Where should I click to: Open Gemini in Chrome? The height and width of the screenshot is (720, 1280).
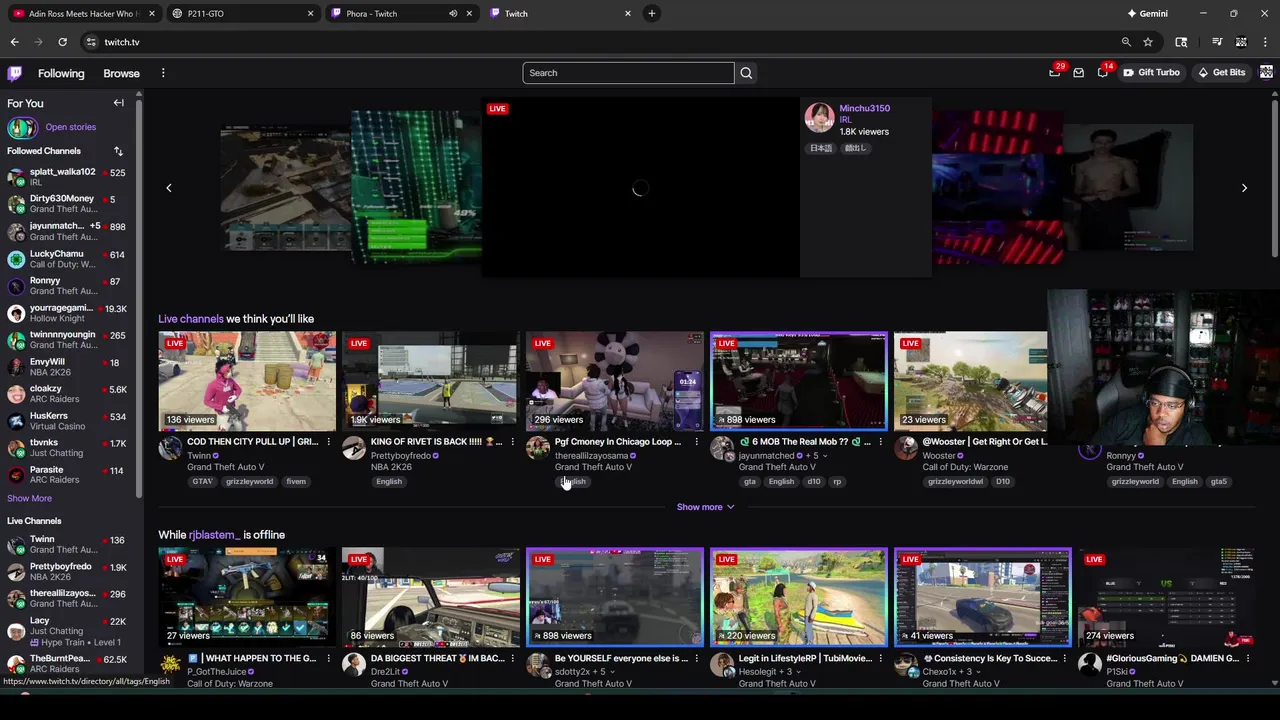1148,13
